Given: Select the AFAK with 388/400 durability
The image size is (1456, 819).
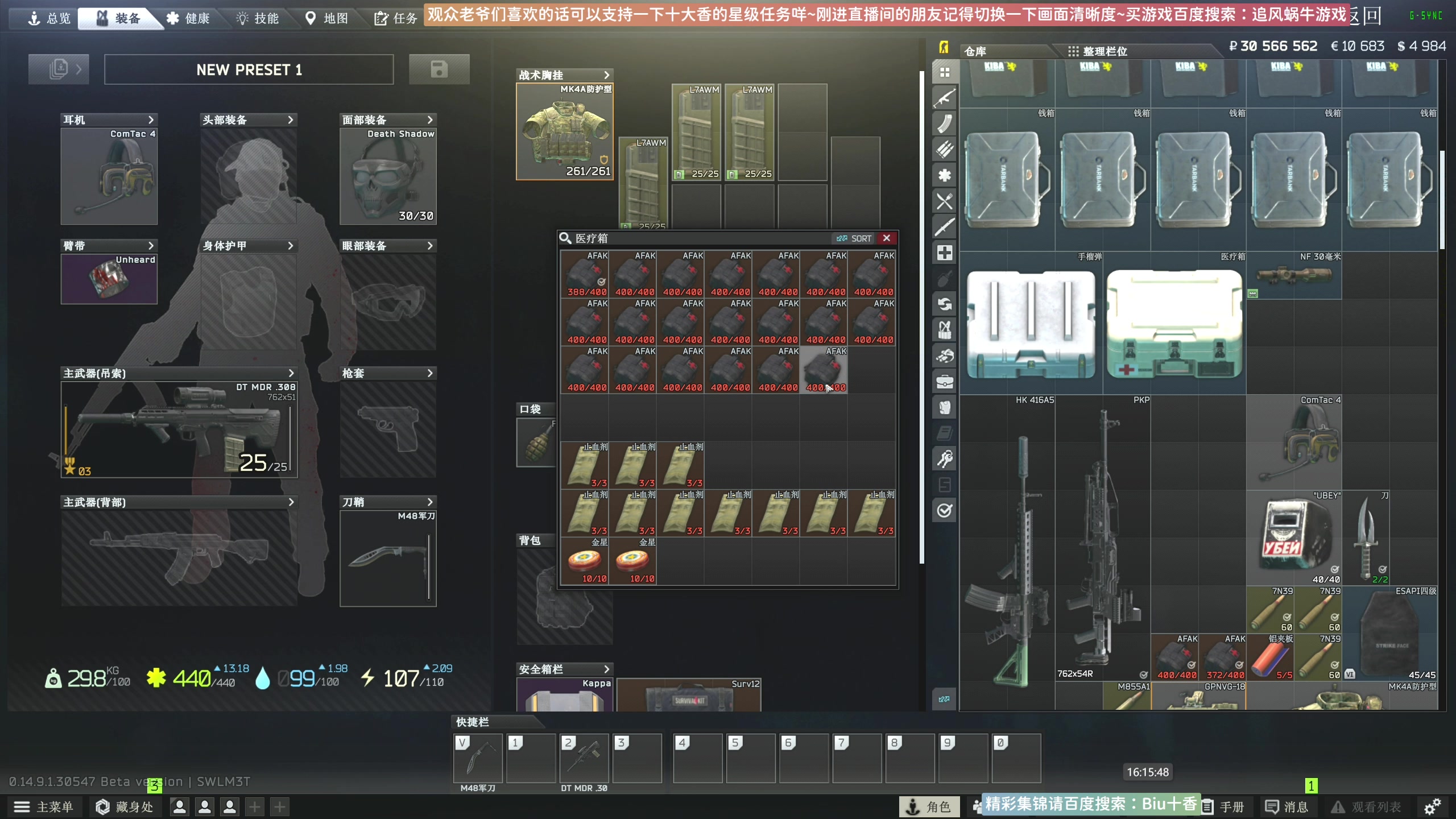Looking at the screenshot, I should point(585,274).
